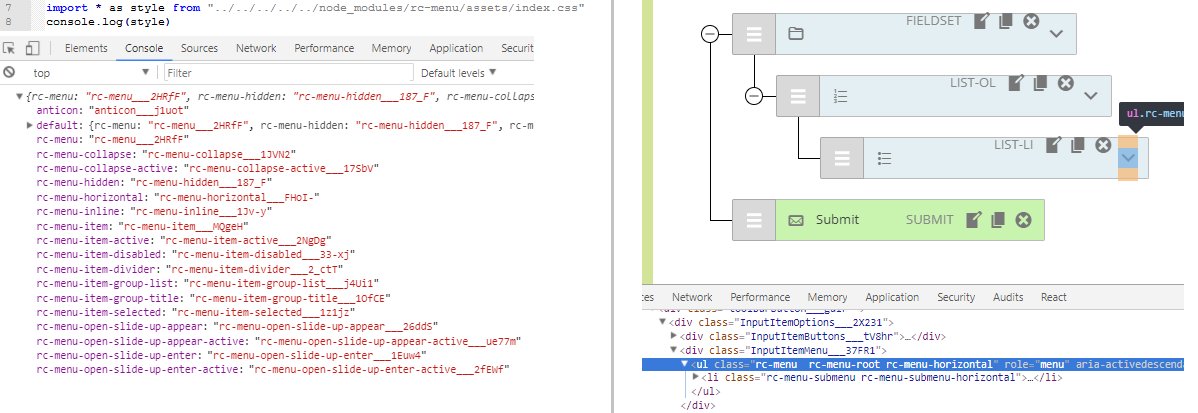
Task: Toggle the device toolbar icon
Action: (x=32, y=48)
